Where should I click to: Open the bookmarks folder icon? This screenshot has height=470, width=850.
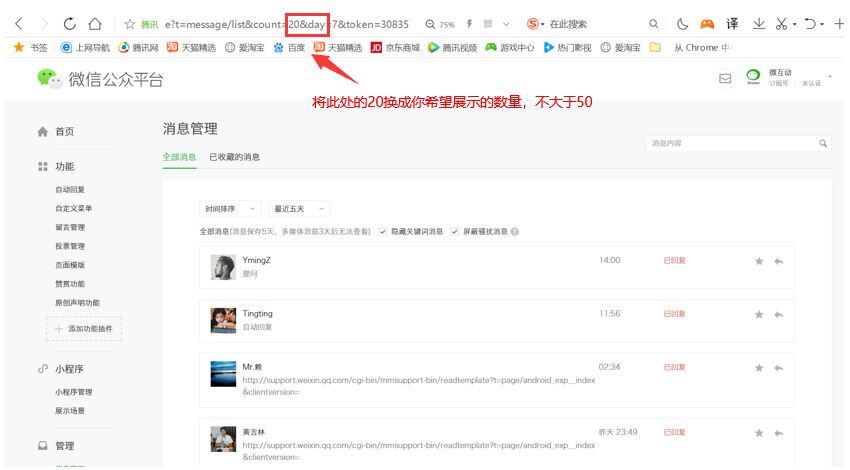[x=655, y=48]
